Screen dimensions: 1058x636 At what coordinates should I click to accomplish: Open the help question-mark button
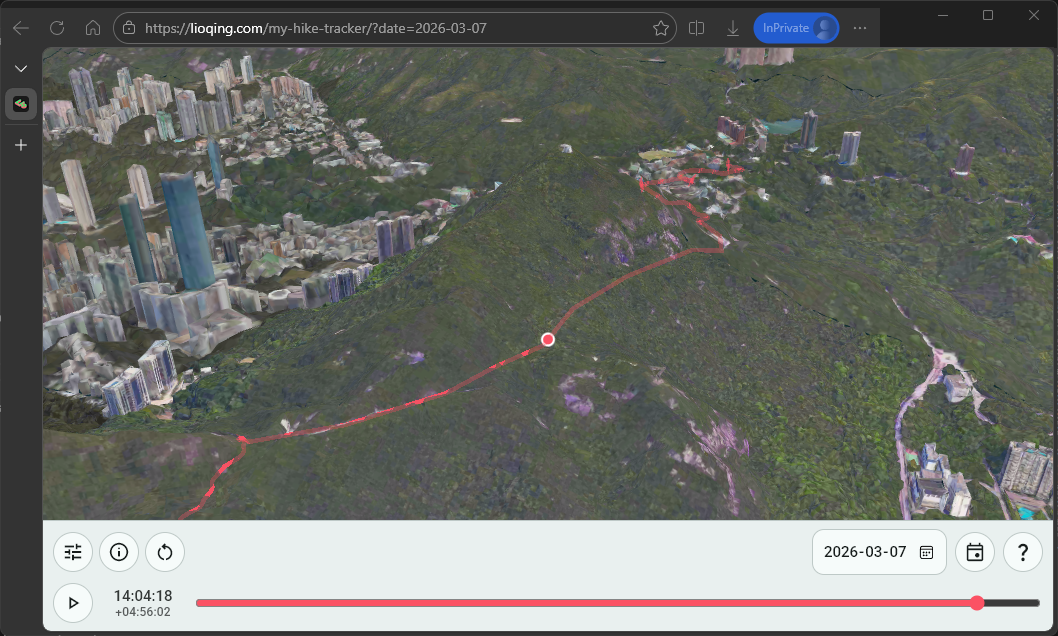[1022, 552]
